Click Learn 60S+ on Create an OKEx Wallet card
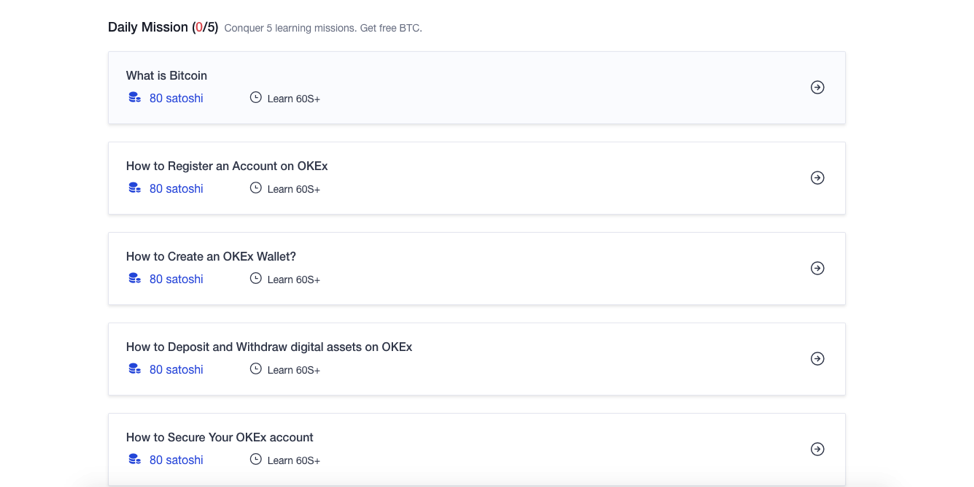Screen dimensions: 974x487 [293, 280]
